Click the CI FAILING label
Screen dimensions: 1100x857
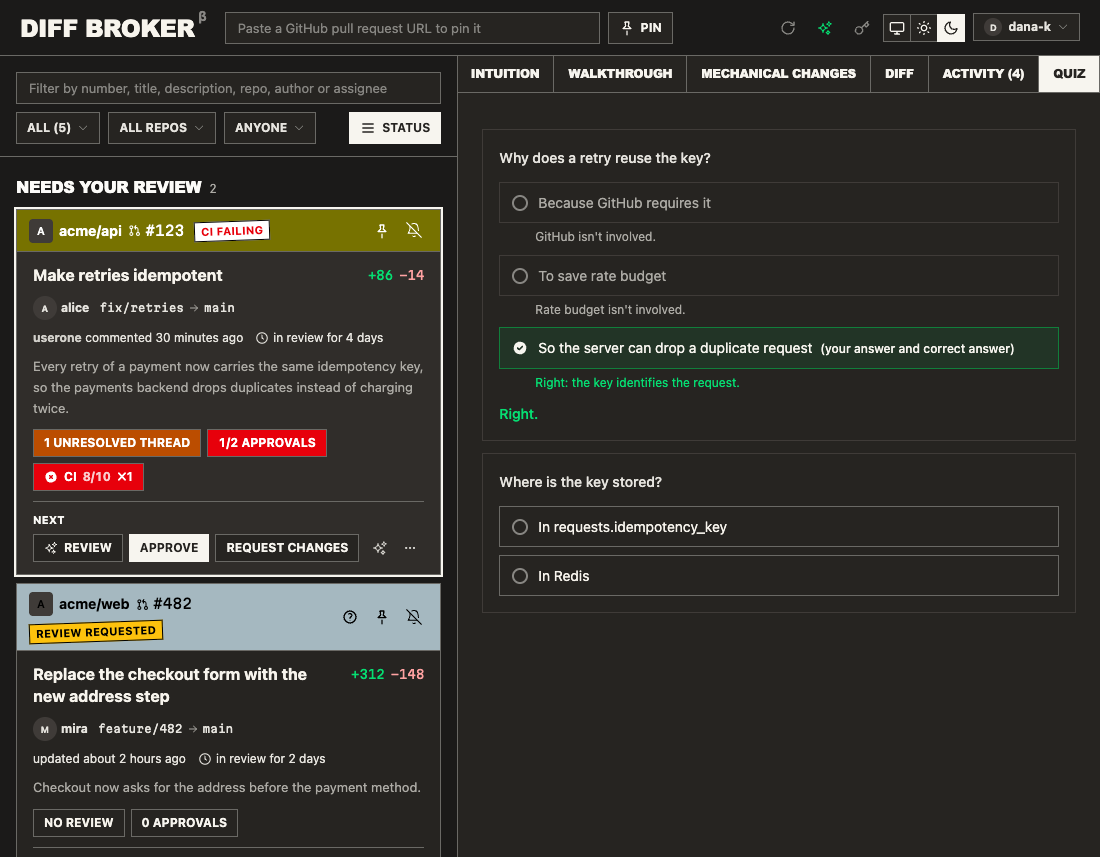pyautogui.click(x=232, y=231)
